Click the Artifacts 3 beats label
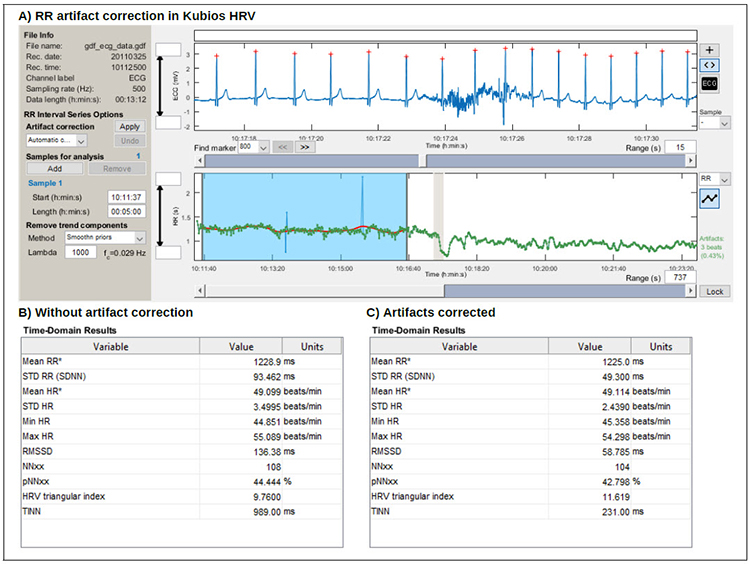The height and width of the screenshot is (564, 750). pos(712,247)
